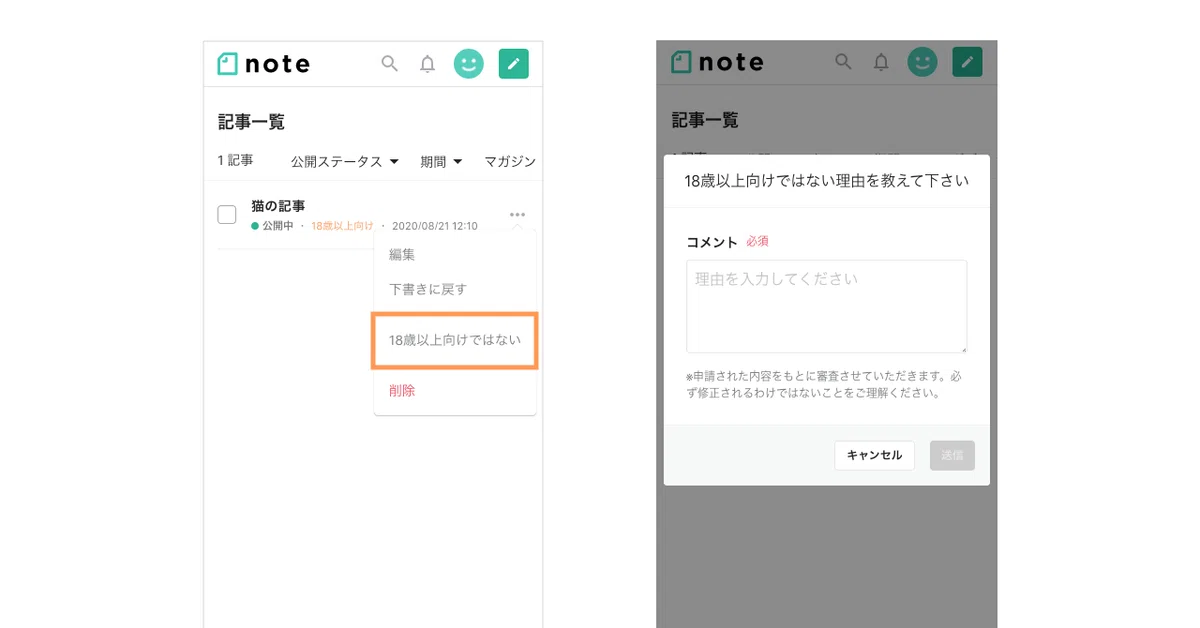Tick the checkbox beside 猫の記事
Screen dimensions: 1200x628
(x=227, y=214)
